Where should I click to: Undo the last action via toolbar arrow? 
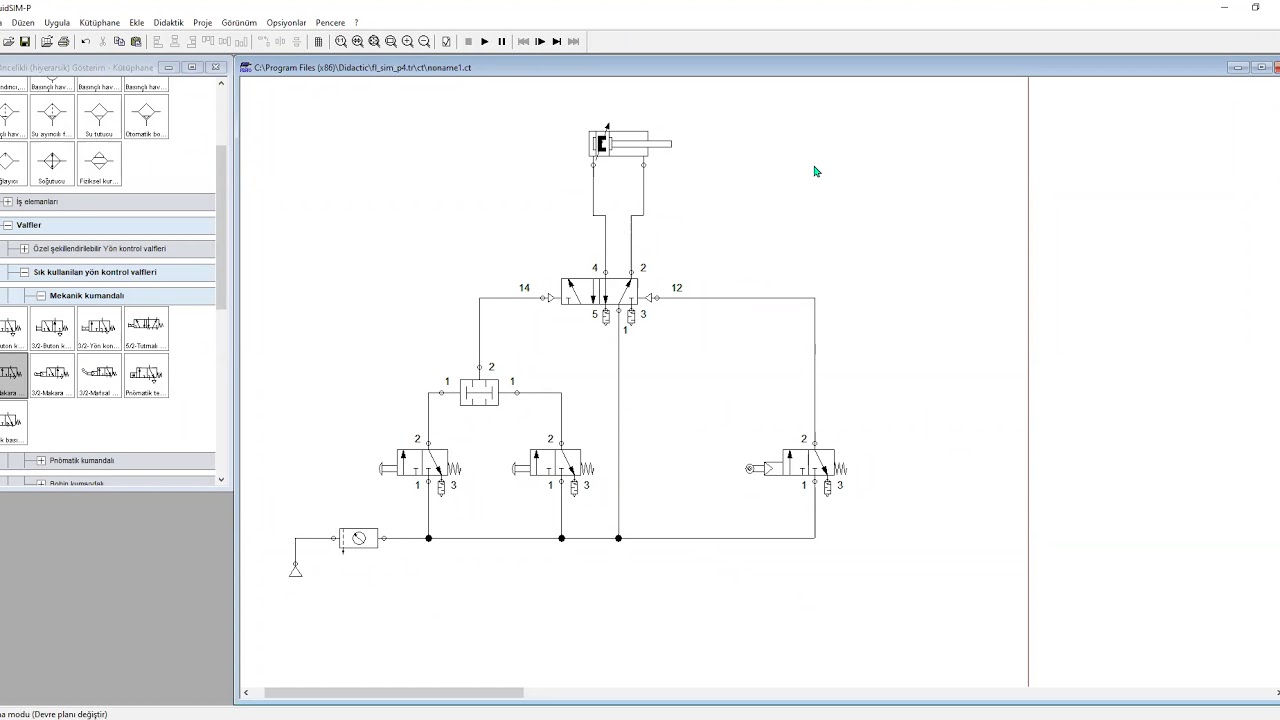pos(85,42)
